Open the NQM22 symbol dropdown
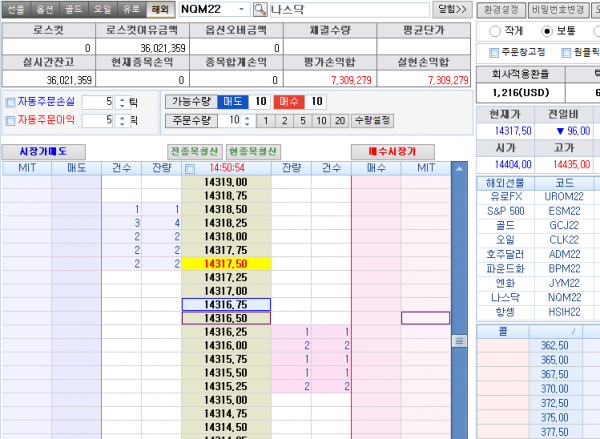600x439 pixels. [242, 9]
